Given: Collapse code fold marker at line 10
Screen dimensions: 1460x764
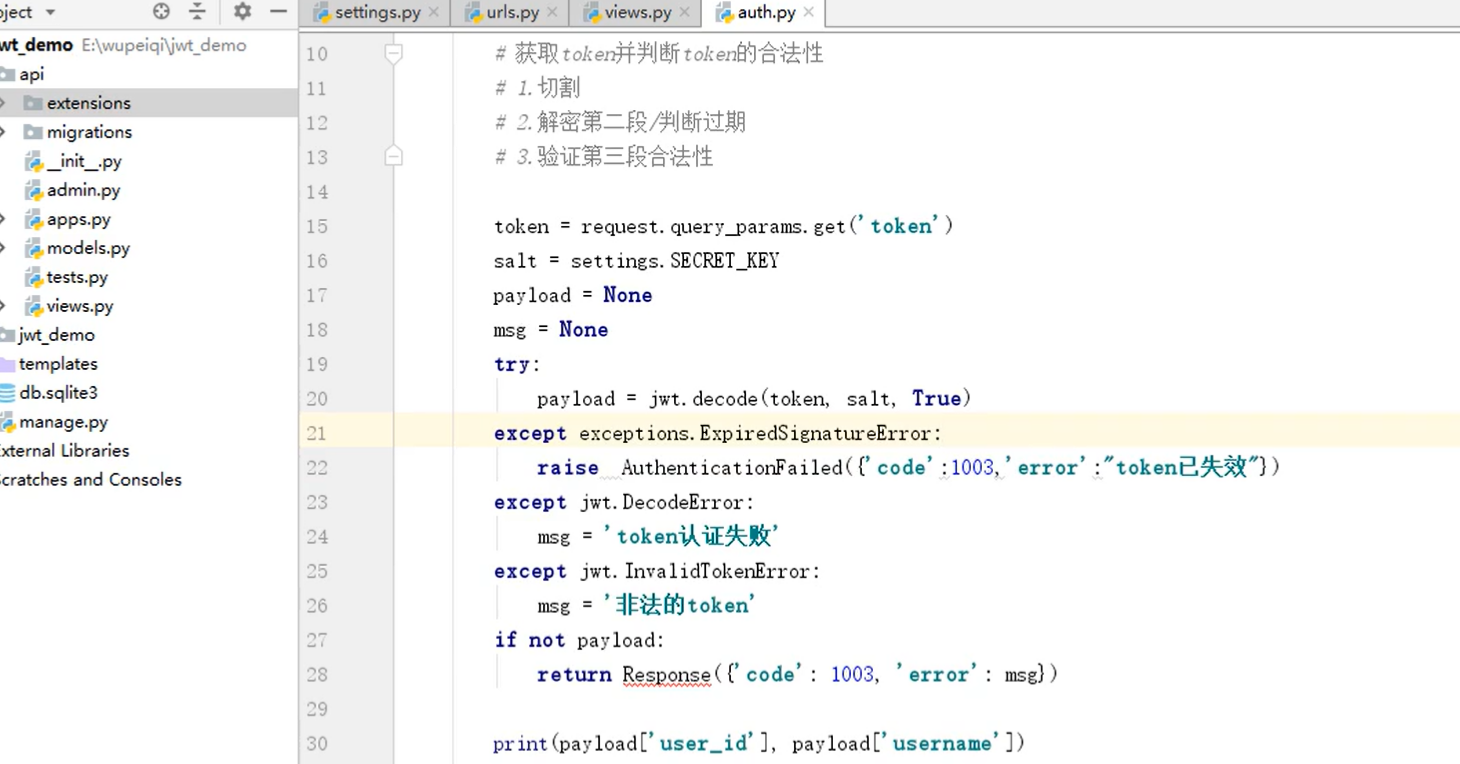Looking at the screenshot, I should coord(394,54).
